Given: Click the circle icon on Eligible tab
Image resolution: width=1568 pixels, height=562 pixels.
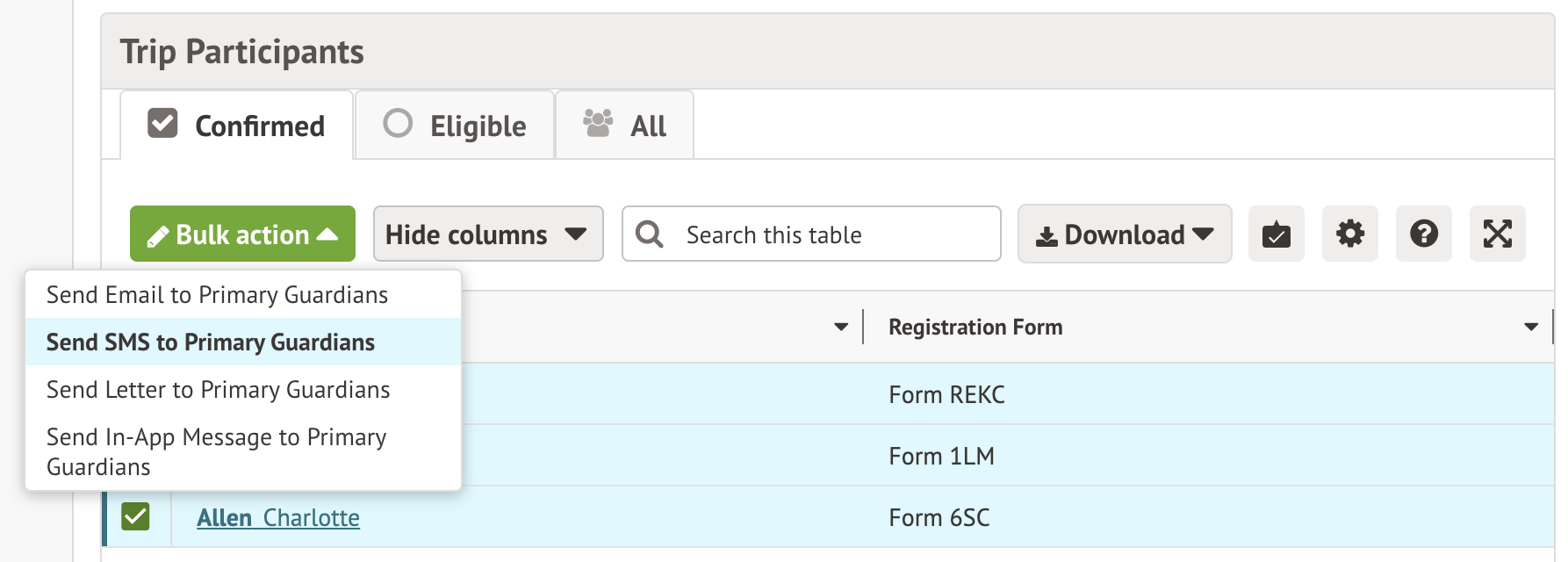Looking at the screenshot, I should tap(398, 124).
